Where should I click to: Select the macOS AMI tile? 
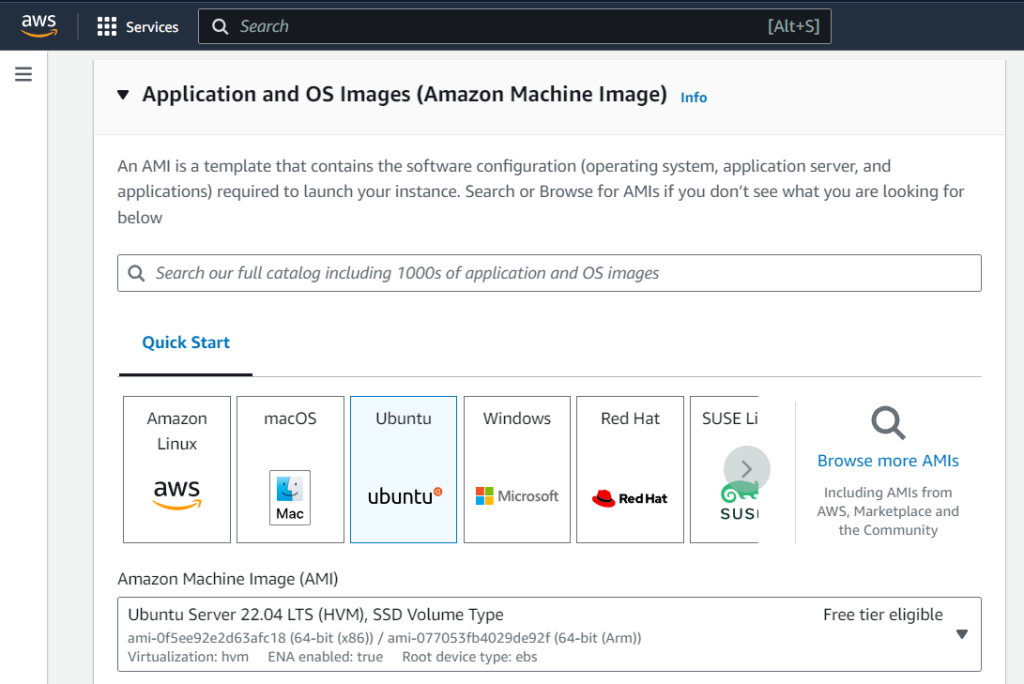tap(290, 469)
